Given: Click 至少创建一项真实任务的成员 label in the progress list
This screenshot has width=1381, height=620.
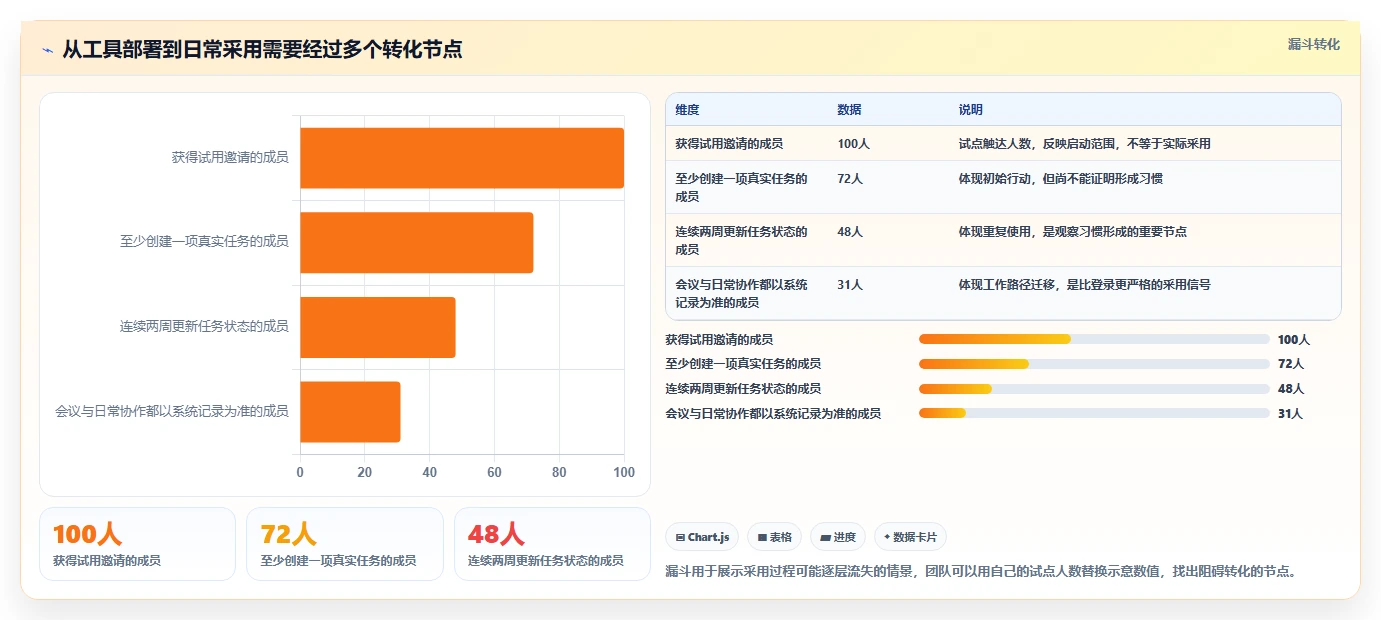Looking at the screenshot, I should [743, 364].
